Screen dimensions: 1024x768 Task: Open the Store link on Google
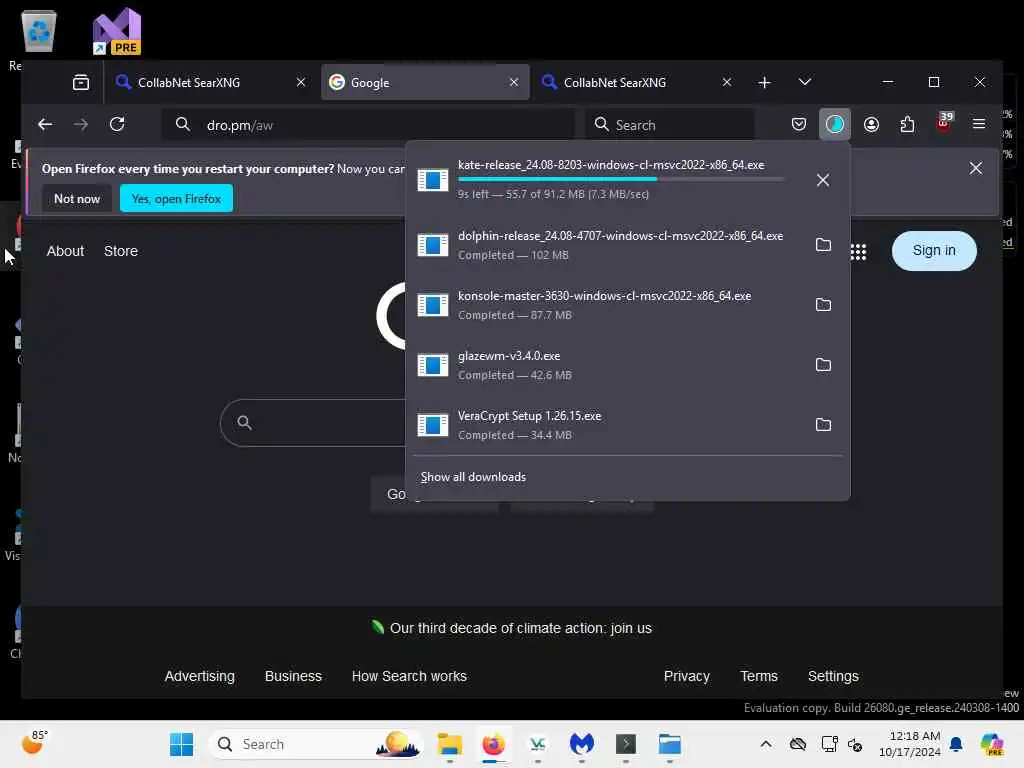(x=121, y=251)
